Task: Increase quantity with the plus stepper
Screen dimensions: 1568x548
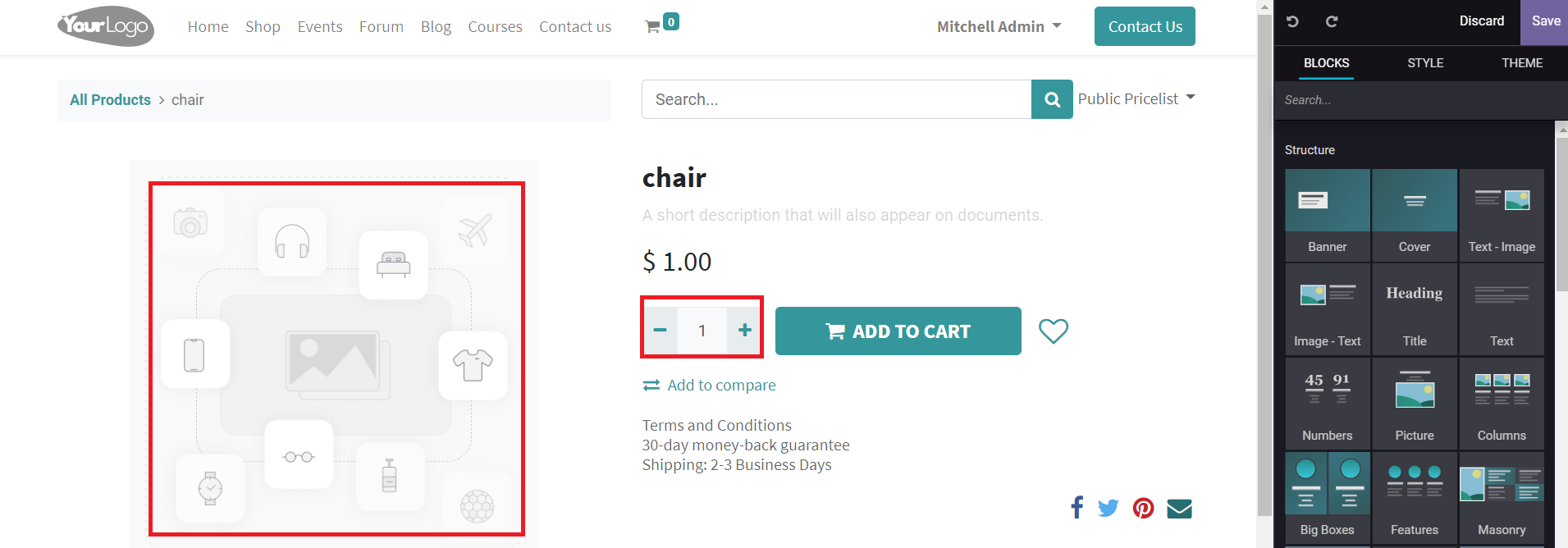Action: (743, 330)
